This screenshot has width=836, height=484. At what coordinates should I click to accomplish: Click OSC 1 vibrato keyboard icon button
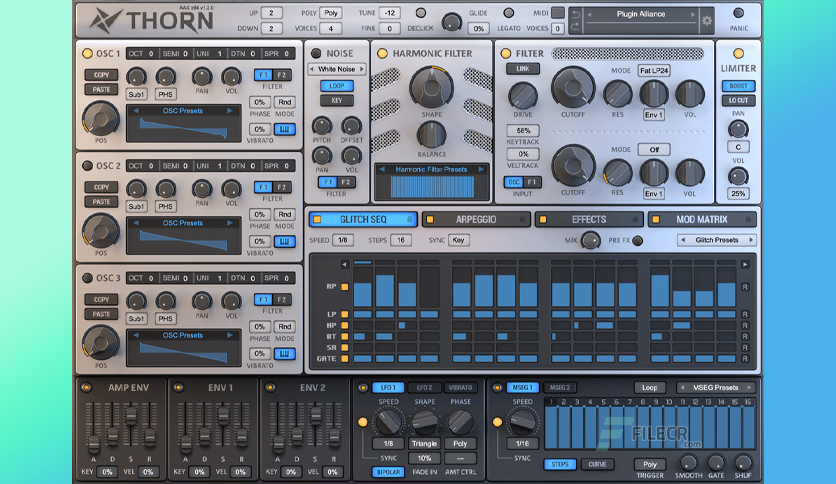click(x=285, y=129)
